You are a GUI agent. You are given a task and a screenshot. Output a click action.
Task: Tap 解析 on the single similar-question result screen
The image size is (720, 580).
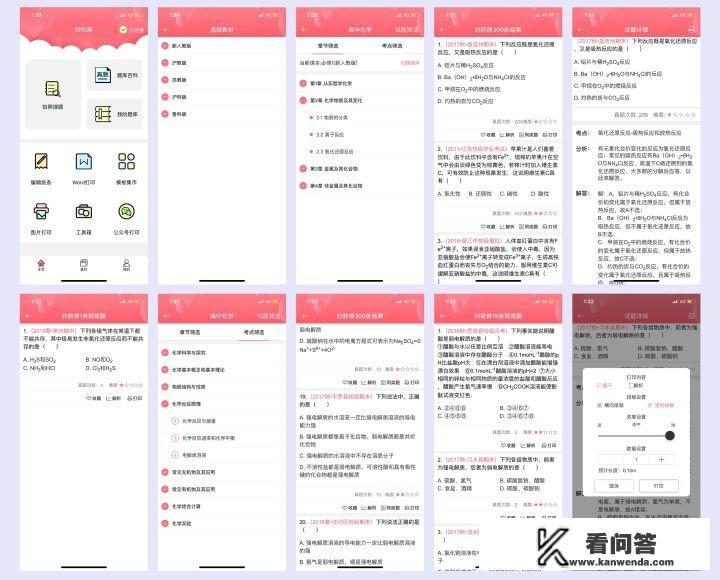coord(113,398)
